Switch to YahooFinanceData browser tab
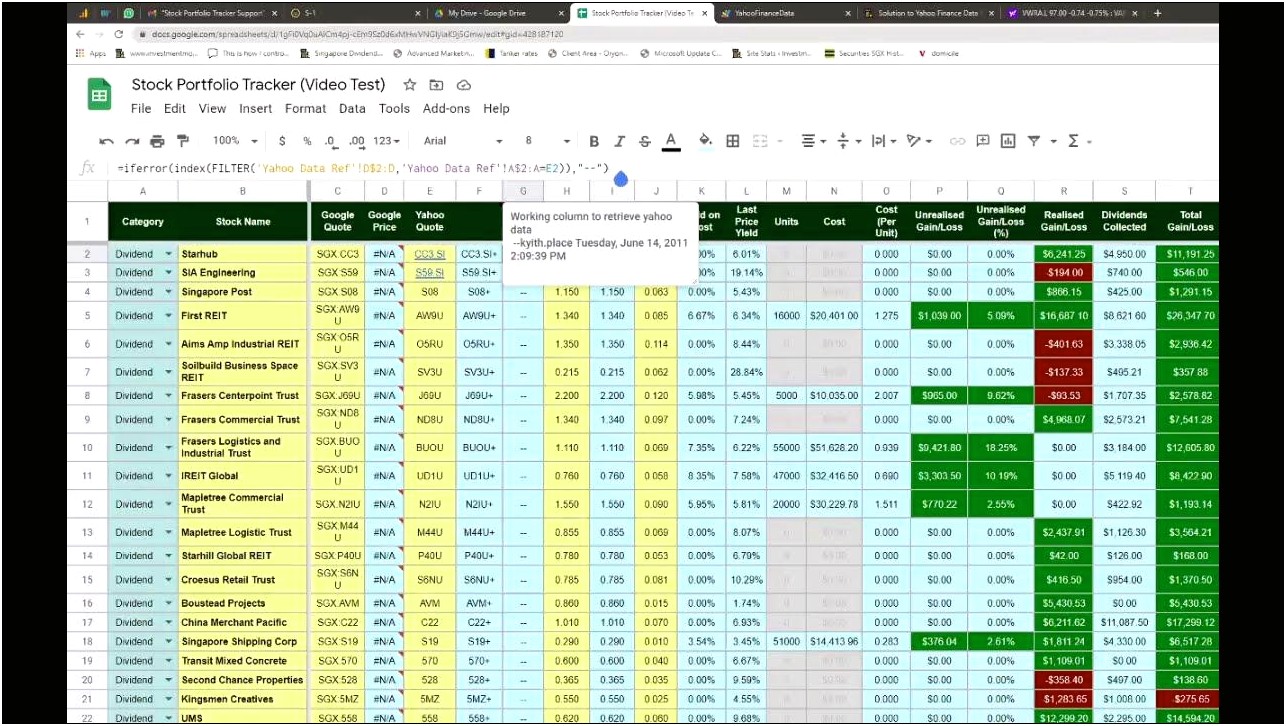1286x726 pixels. point(784,13)
